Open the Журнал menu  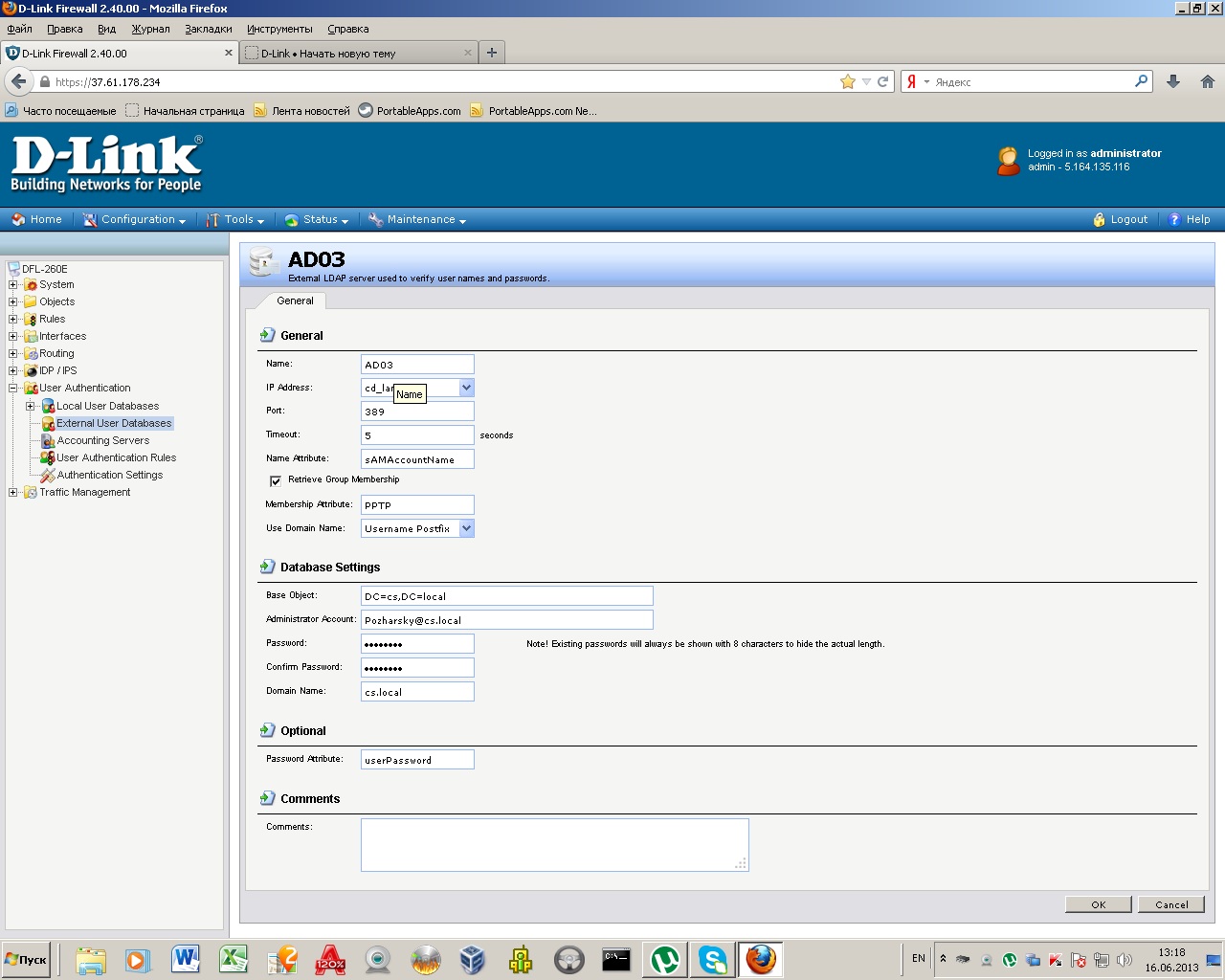(x=150, y=29)
